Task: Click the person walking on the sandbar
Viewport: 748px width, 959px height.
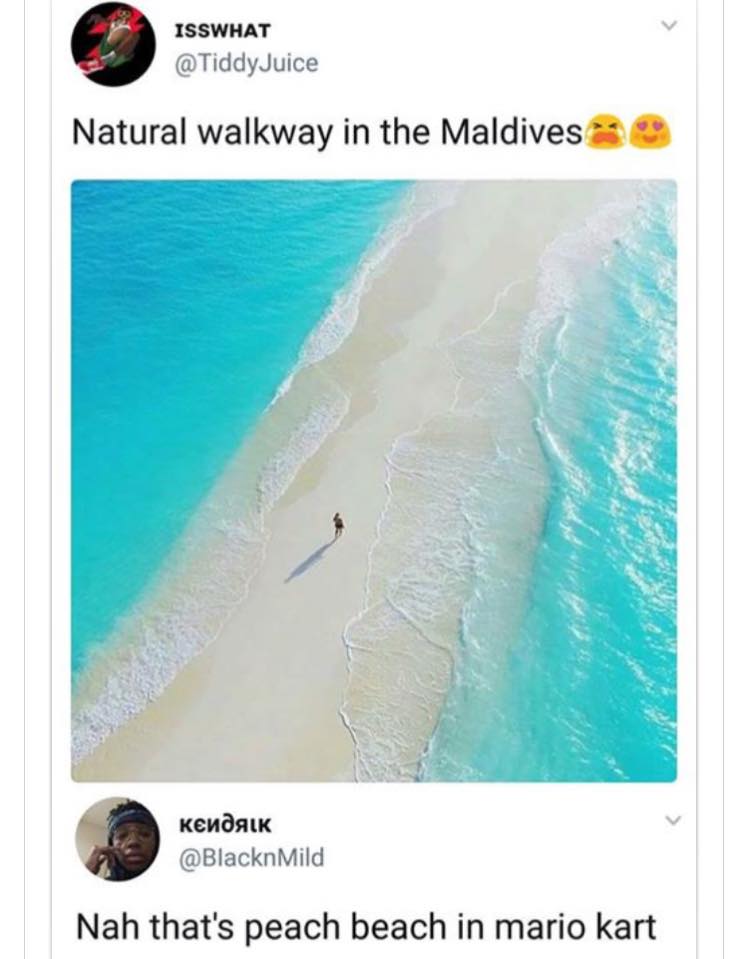Action: [x=338, y=525]
